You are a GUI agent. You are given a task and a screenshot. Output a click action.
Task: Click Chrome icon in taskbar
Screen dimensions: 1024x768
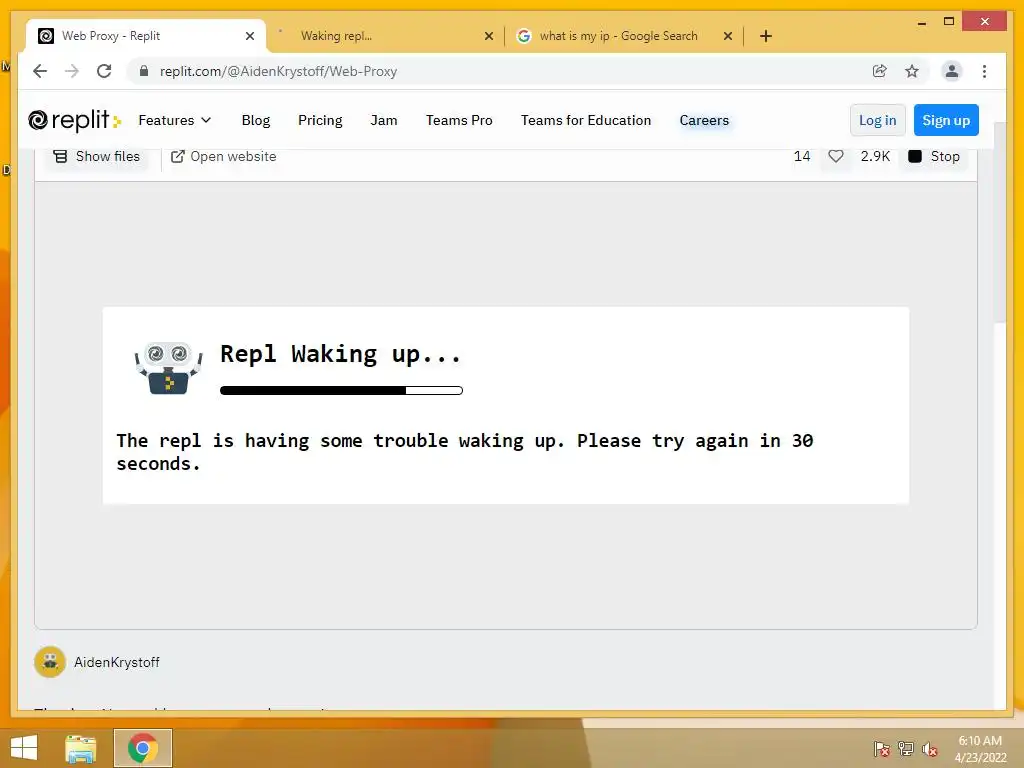pos(142,748)
